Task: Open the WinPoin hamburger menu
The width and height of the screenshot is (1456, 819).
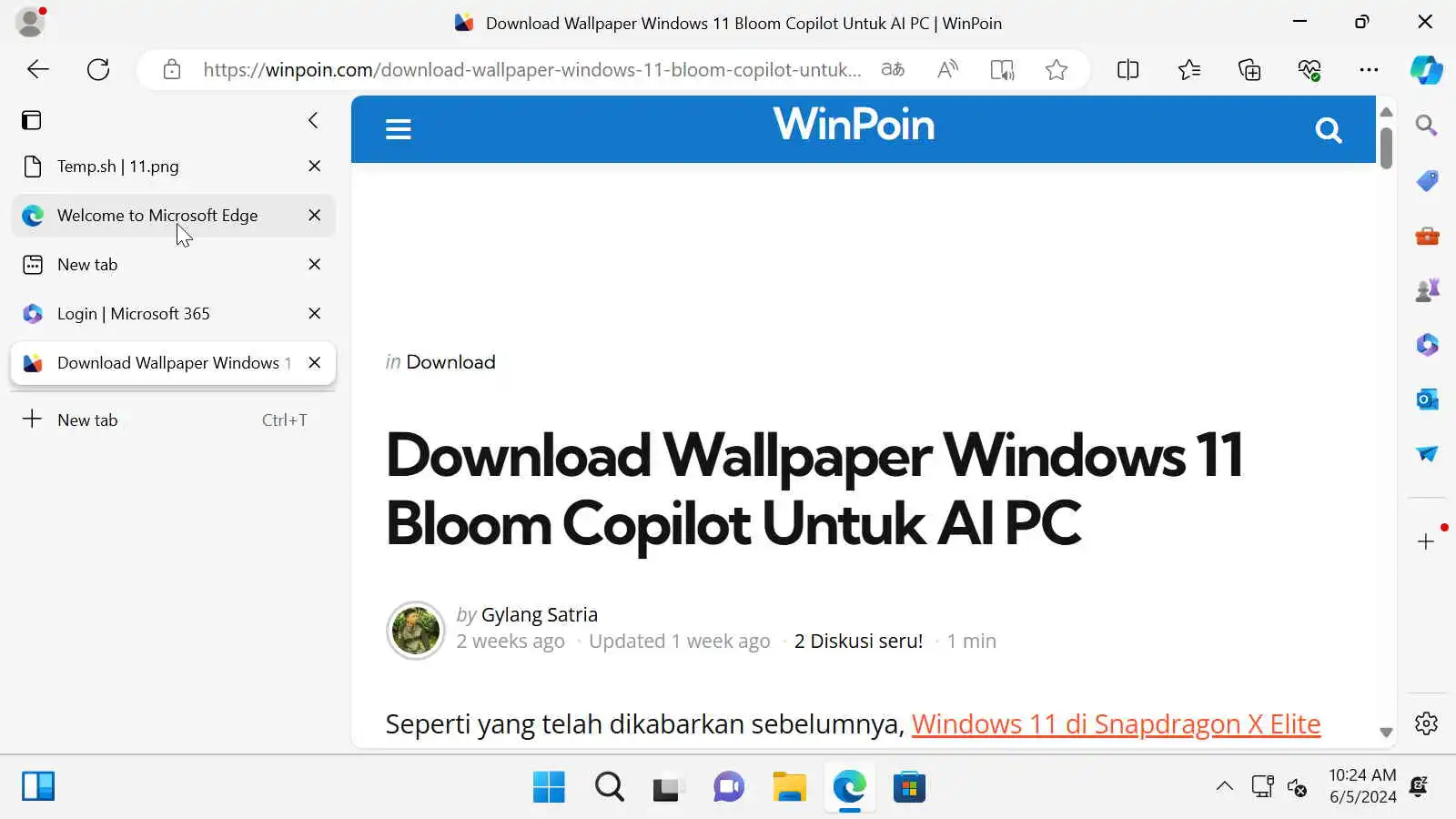Action: 399,129
